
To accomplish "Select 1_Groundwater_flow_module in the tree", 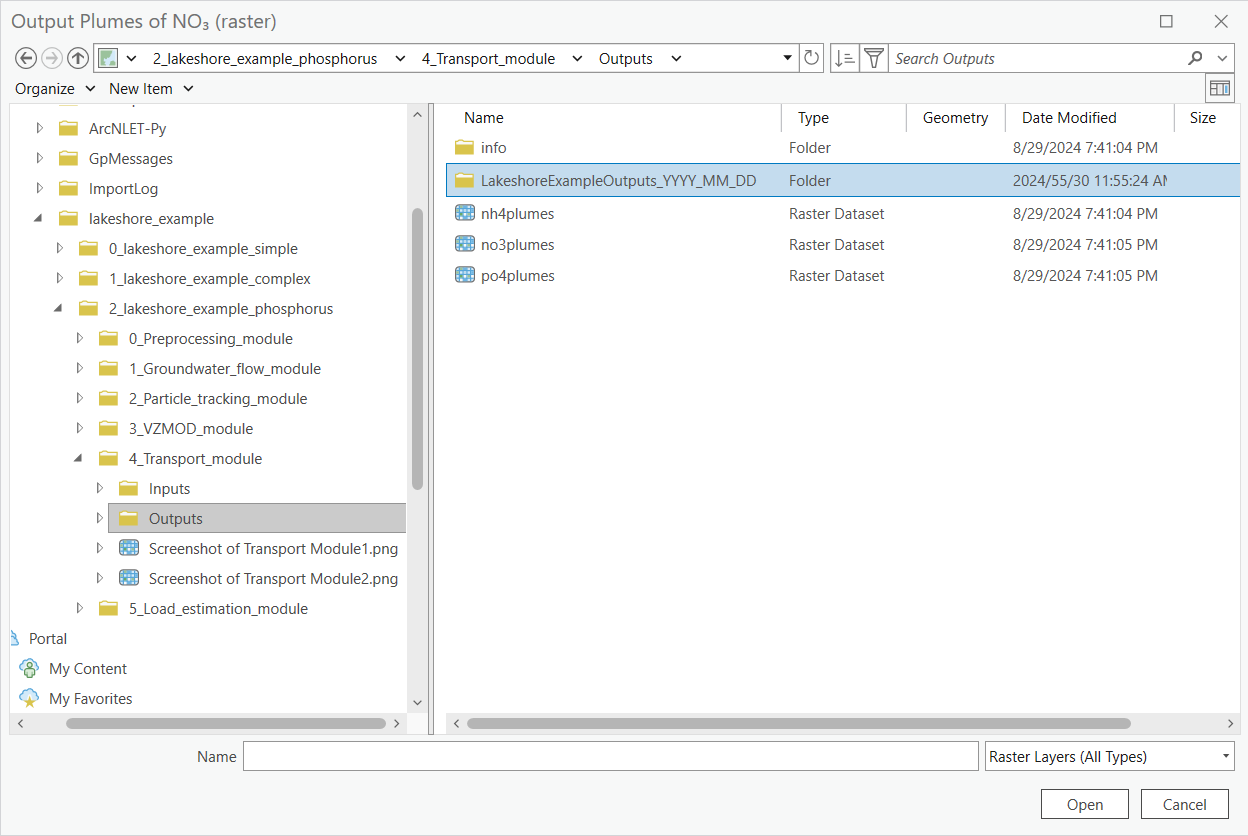I will click(225, 368).
